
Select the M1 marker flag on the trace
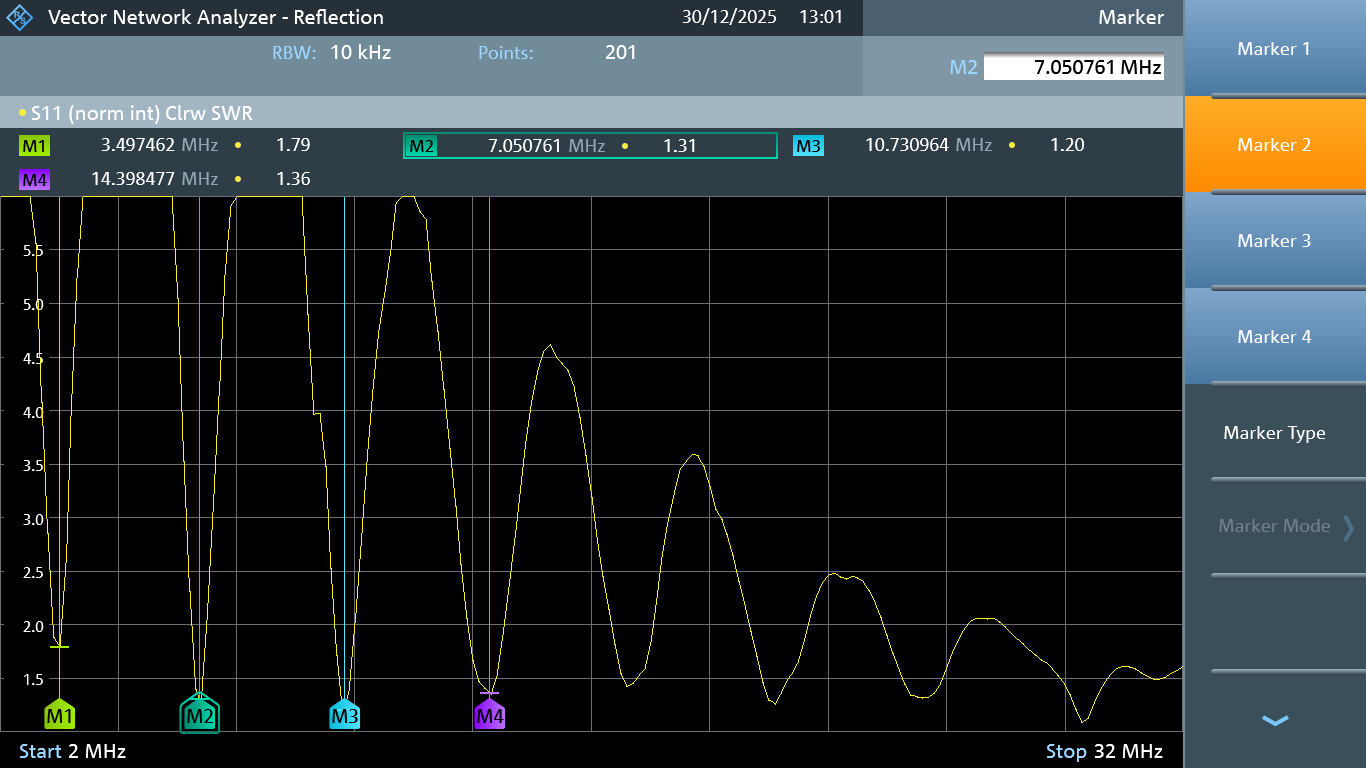(x=60, y=715)
